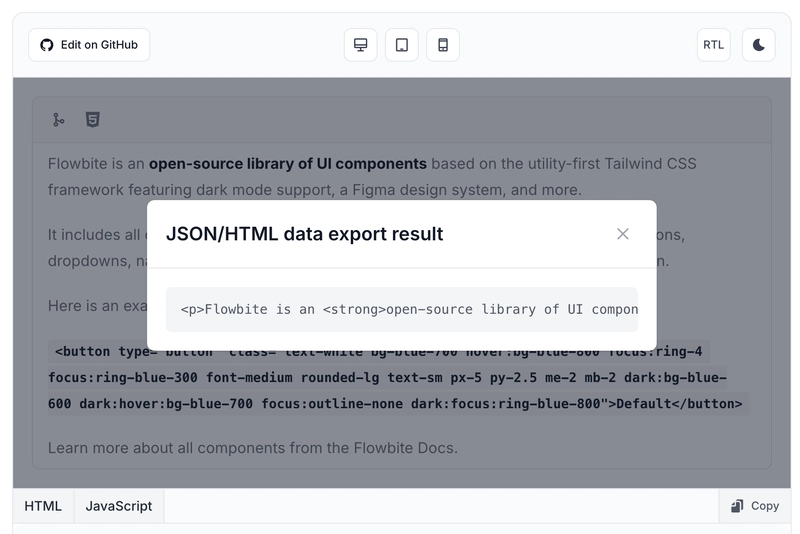Click the JSON export branch icon
The height and width of the screenshot is (534, 800).
(x=59, y=120)
